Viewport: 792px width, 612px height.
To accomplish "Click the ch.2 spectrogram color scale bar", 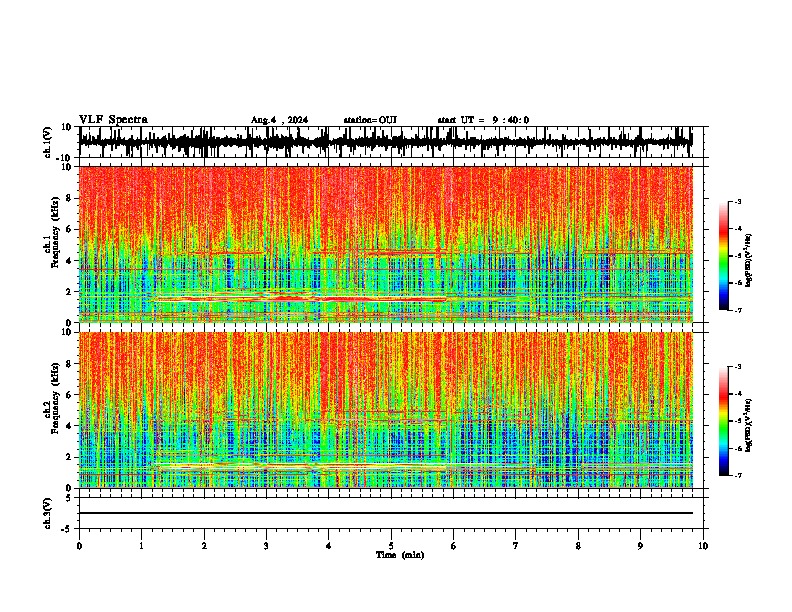I will (723, 421).
